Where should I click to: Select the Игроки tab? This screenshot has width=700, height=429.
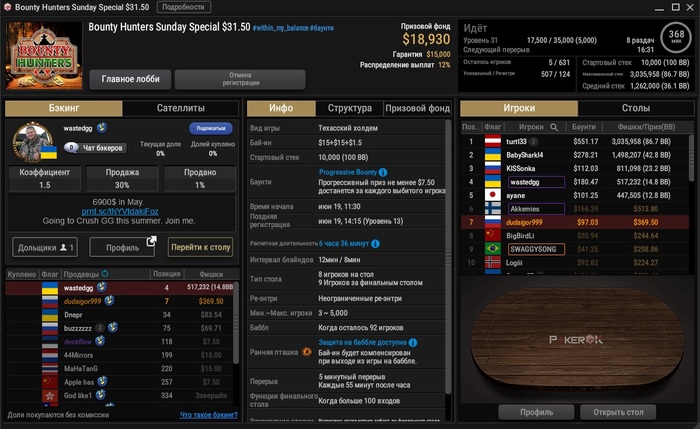[x=519, y=108]
